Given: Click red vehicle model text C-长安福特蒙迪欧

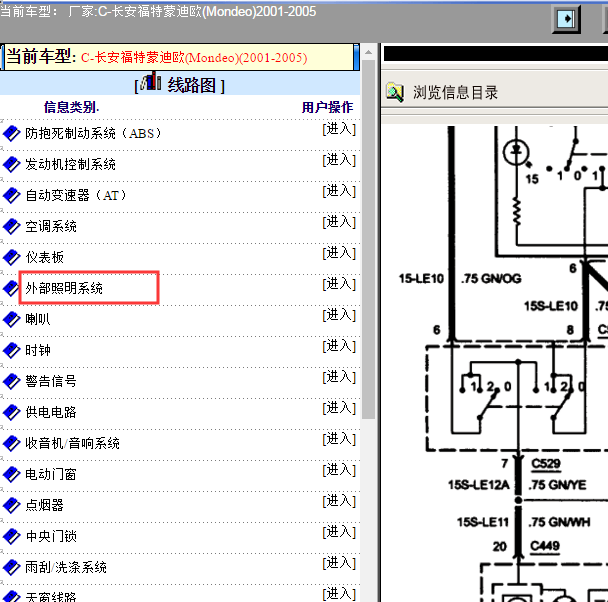Looking at the screenshot, I should pos(194,58).
